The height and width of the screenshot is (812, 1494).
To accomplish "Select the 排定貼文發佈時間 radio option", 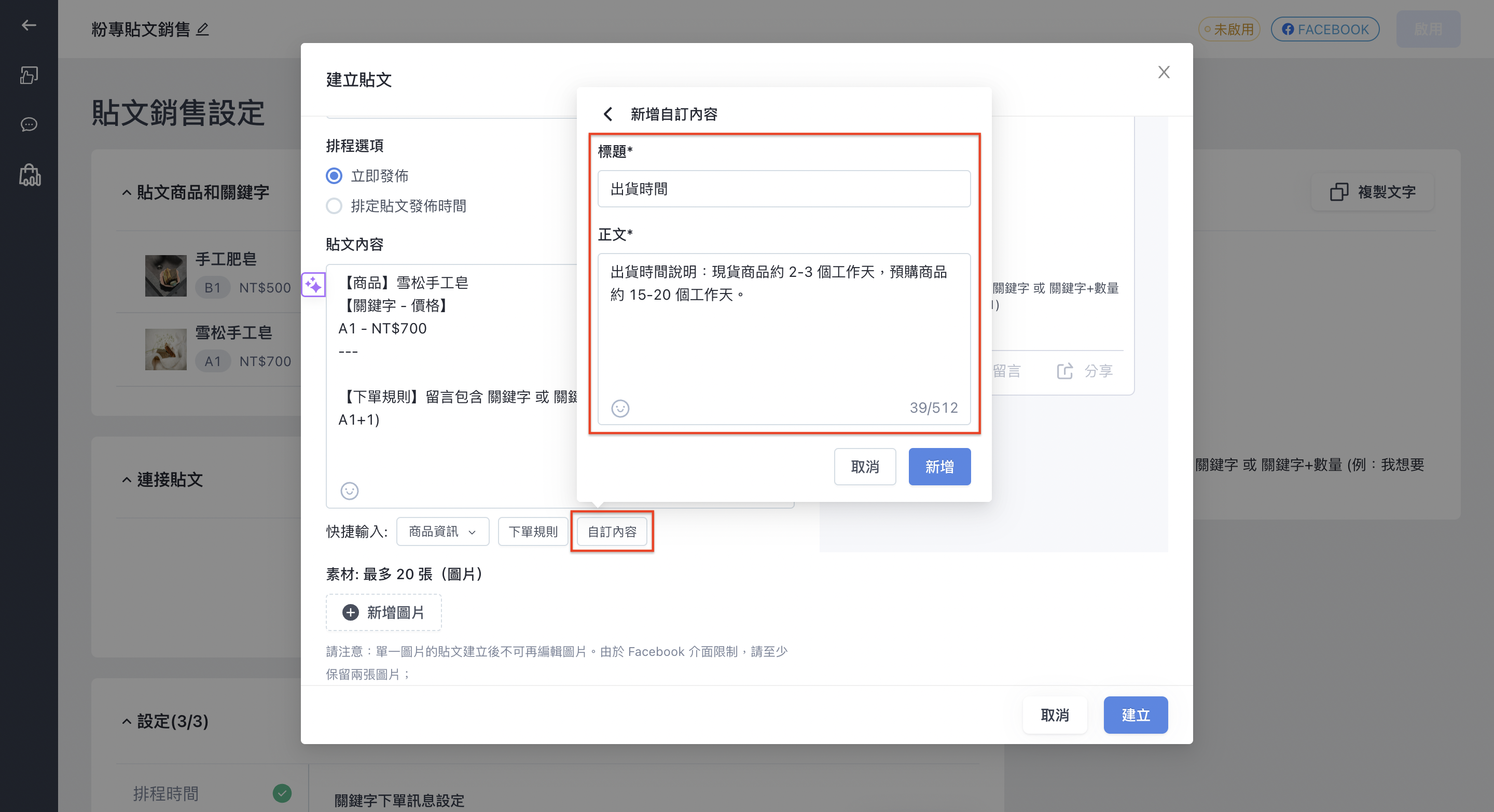I will click(334, 206).
